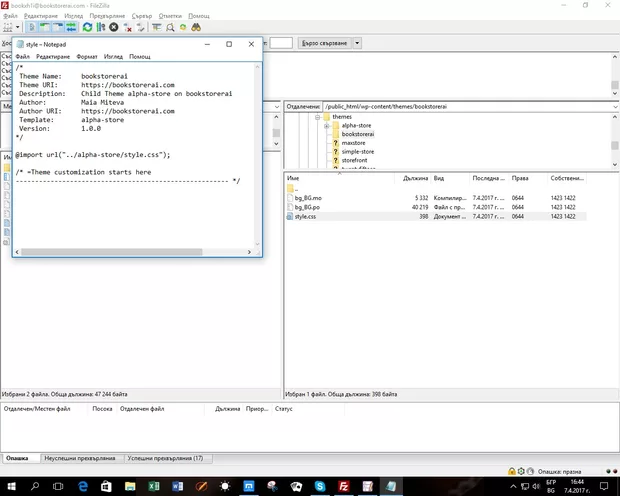Image resolution: width=620 pixels, height=496 pixels.
Task: Click the refresh file lists icon
Action: click(x=87, y=27)
